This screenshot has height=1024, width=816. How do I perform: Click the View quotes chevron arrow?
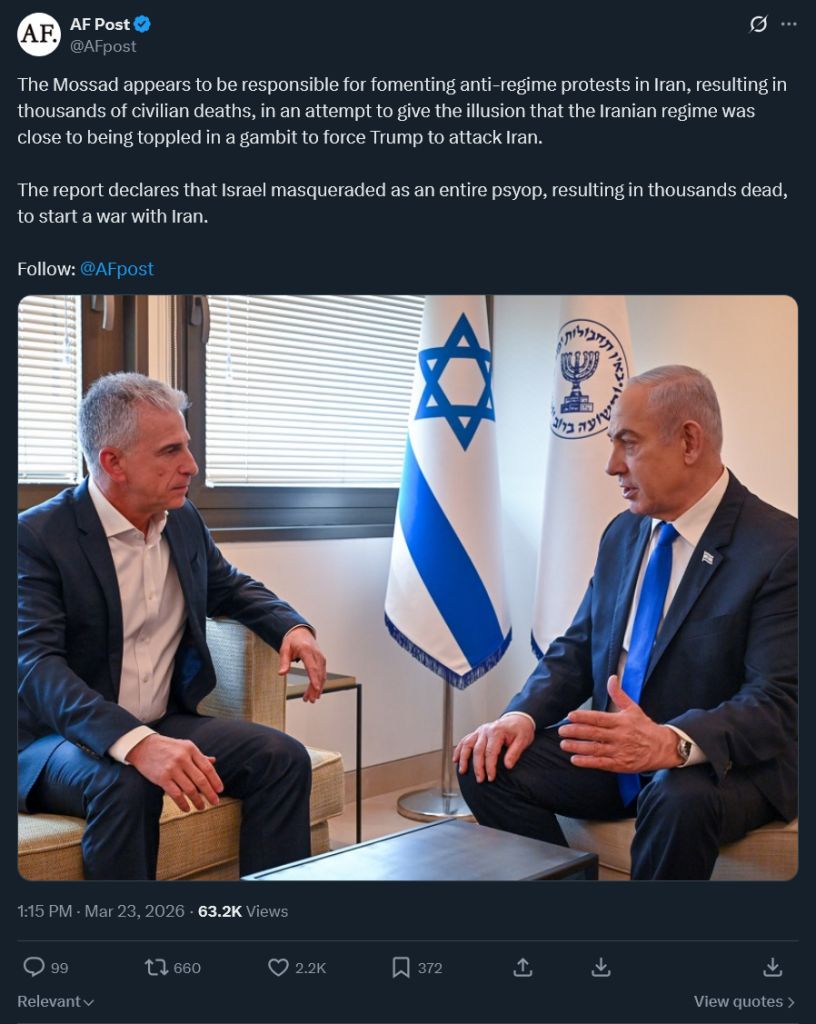[x=791, y=1002]
